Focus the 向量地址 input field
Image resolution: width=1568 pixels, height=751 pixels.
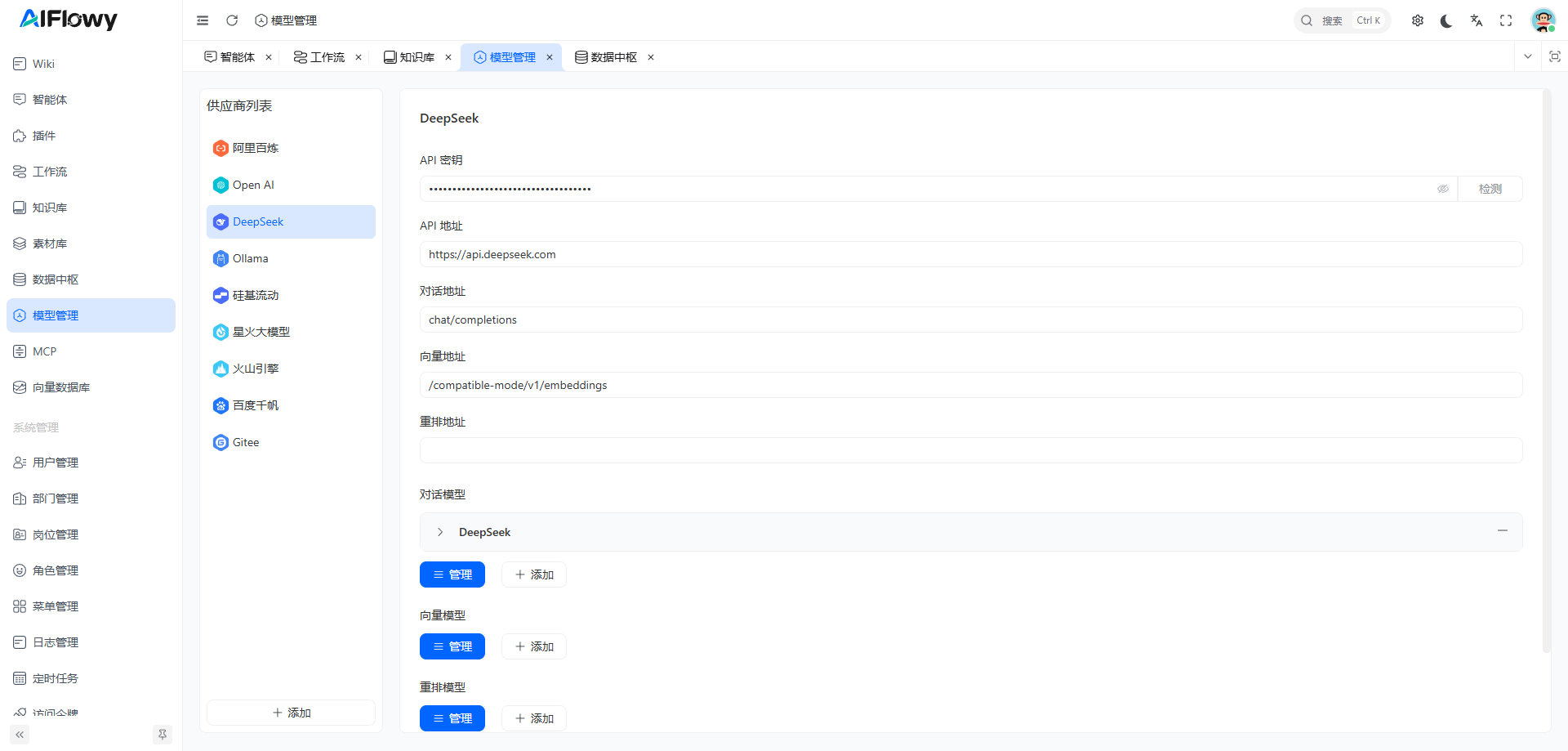click(x=971, y=385)
